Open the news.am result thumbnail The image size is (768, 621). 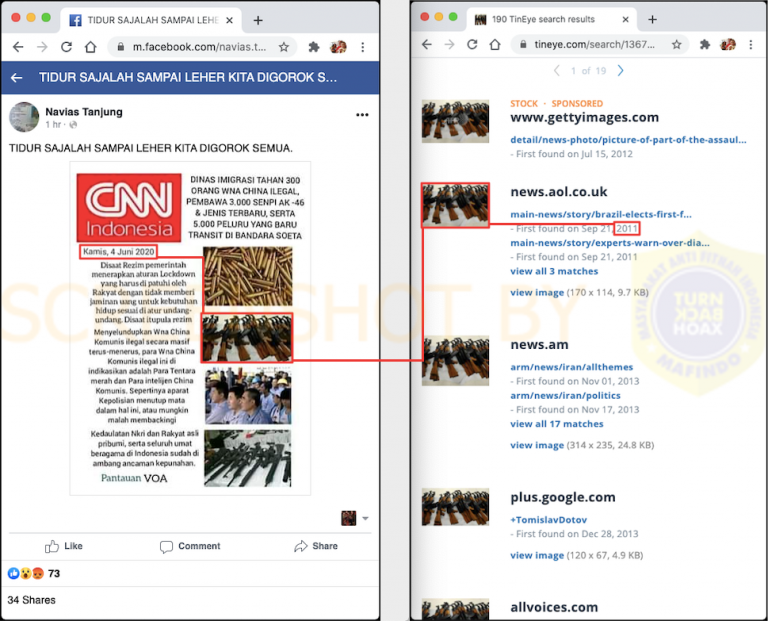pyautogui.click(x=456, y=360)
